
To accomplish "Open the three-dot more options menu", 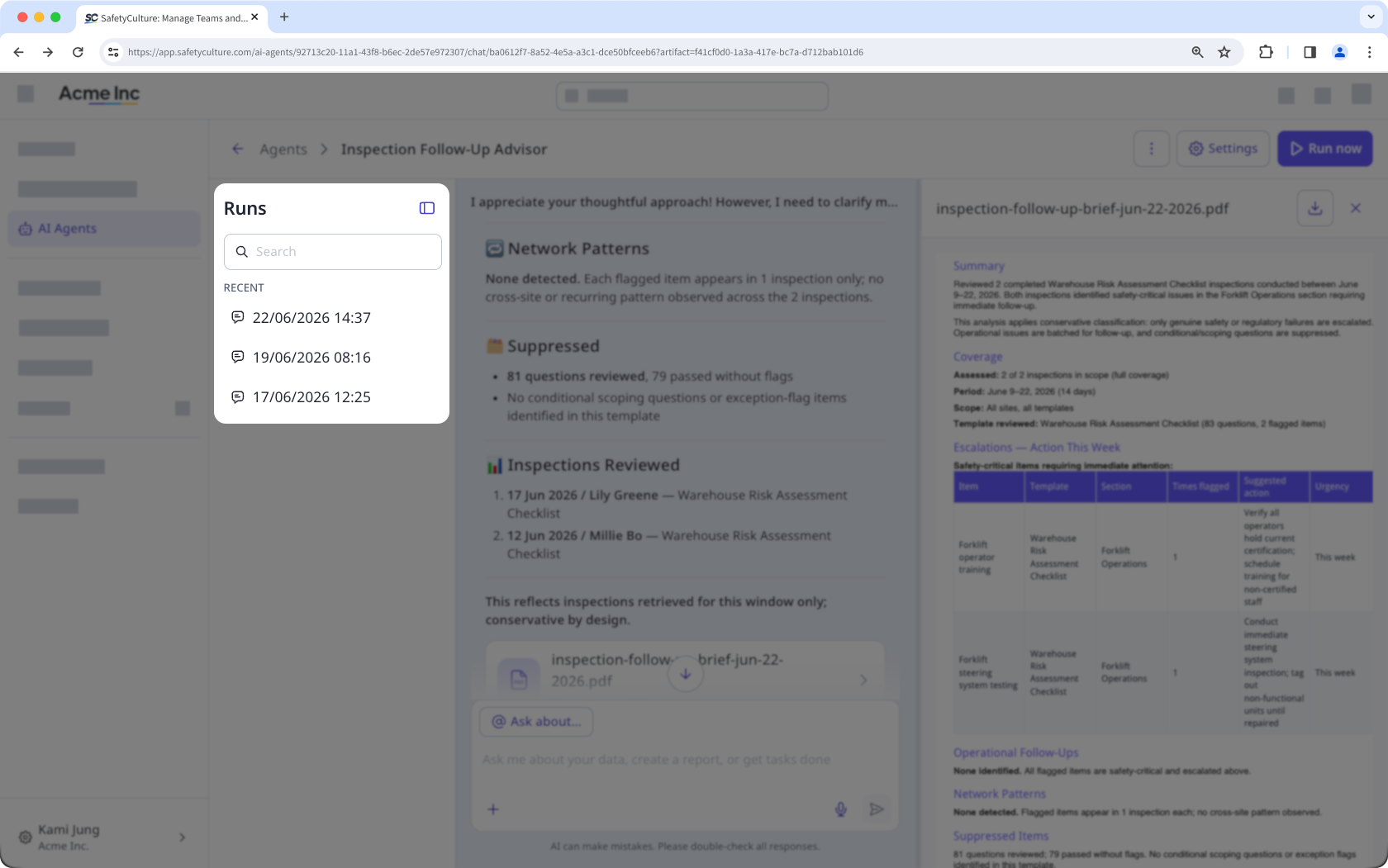I will click(x=1152, y=149).
